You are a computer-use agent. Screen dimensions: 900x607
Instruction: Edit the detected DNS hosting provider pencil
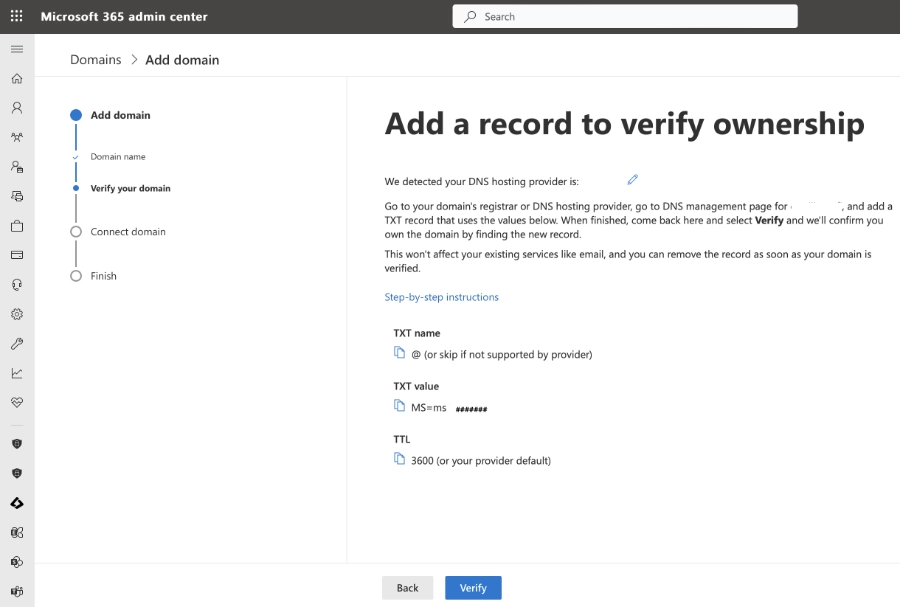(x=633, y=180)
